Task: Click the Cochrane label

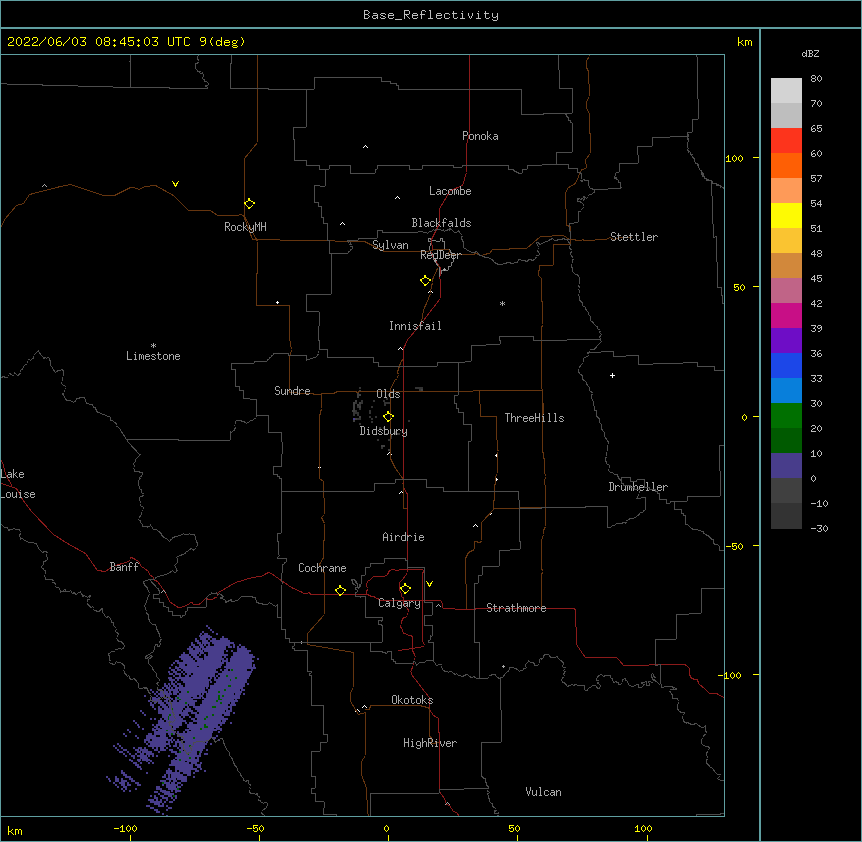Action: [322, 568]
